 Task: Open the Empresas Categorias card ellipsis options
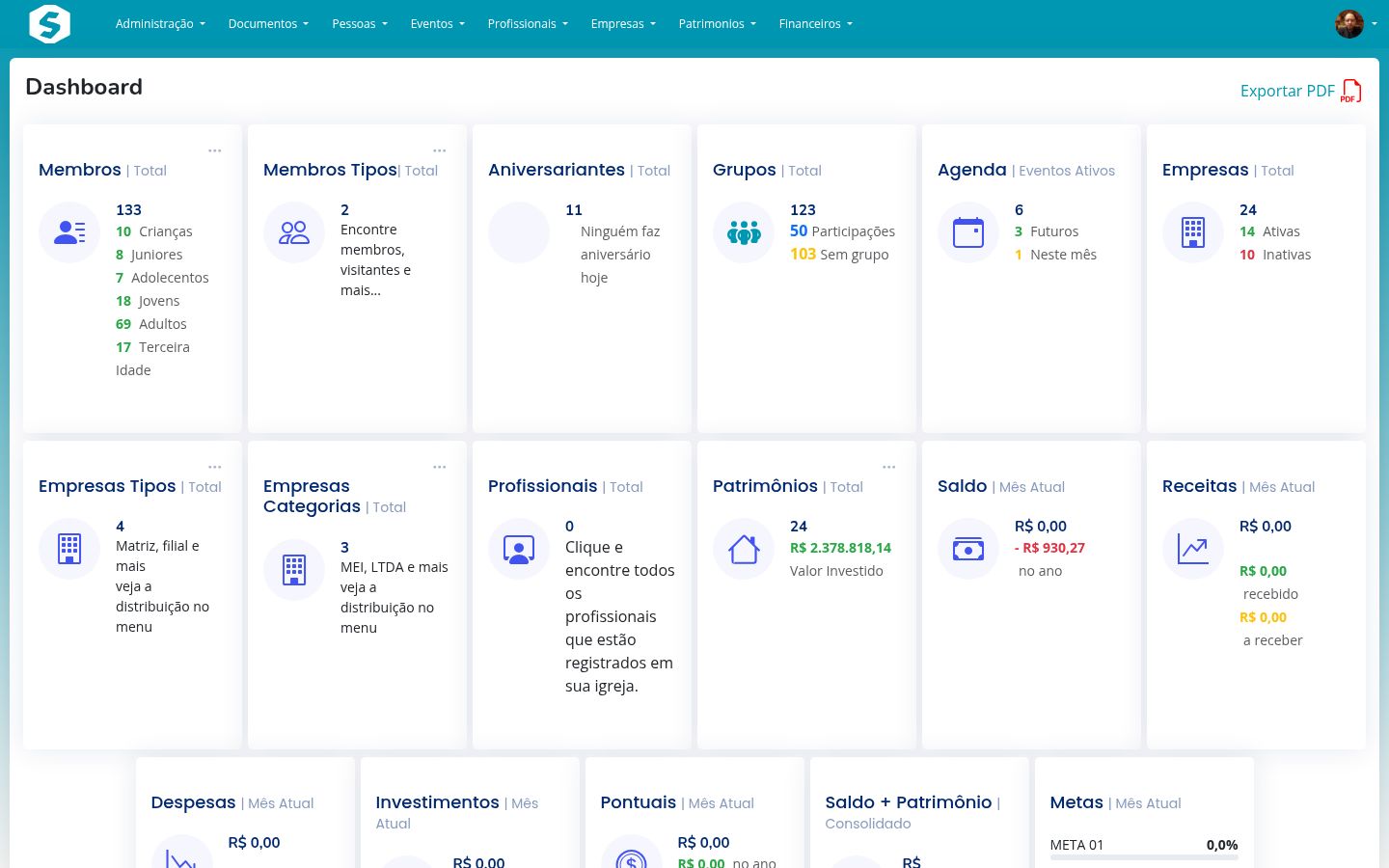click(x=440, y=467)
